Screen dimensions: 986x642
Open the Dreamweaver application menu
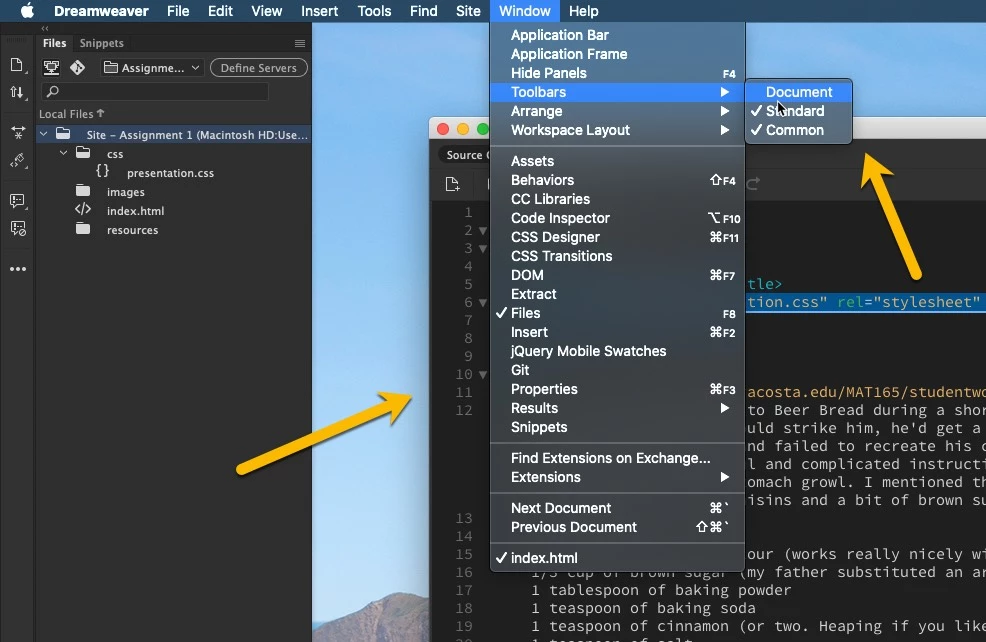click(101, 11)
